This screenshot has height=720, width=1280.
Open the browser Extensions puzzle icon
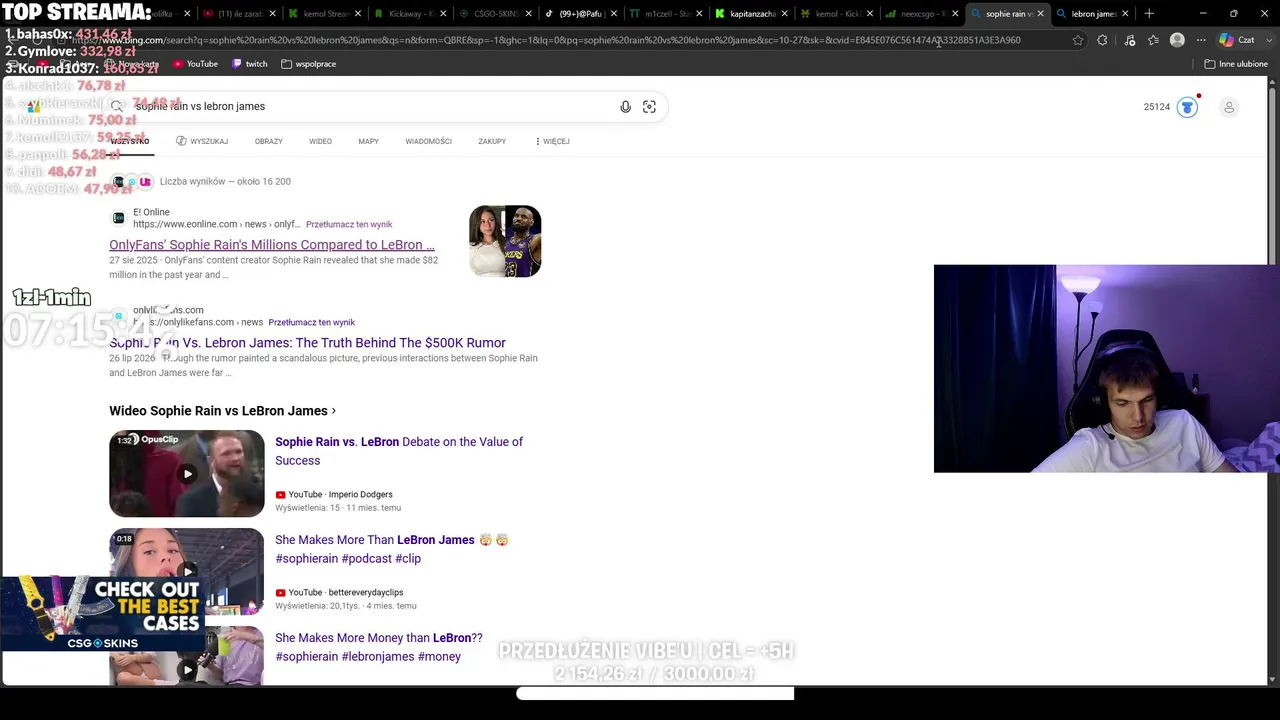[1102, 40]
